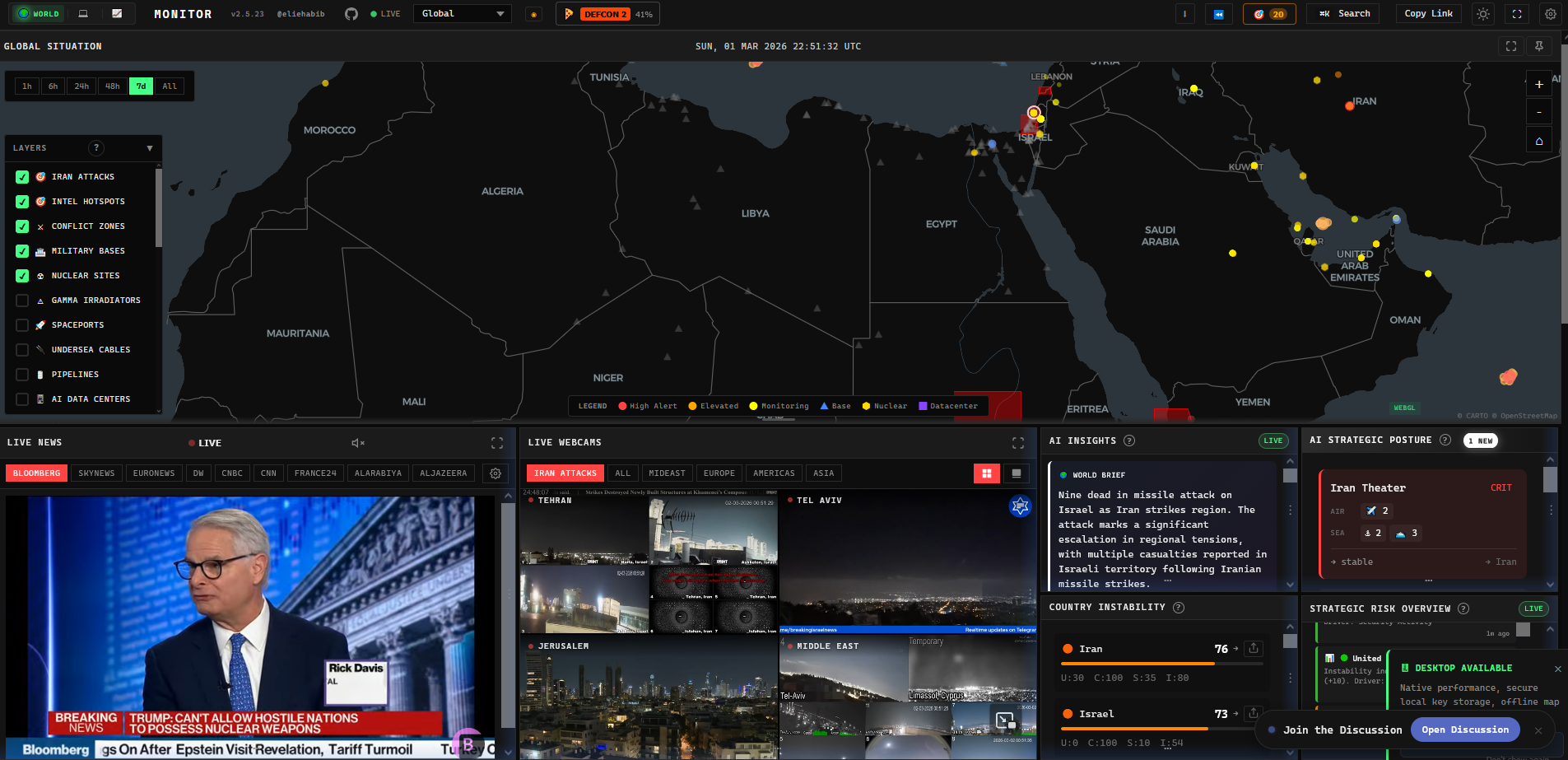Switch news channel to SkyNews
This screenshot has height=760, width=1568.
pos(96,473)
